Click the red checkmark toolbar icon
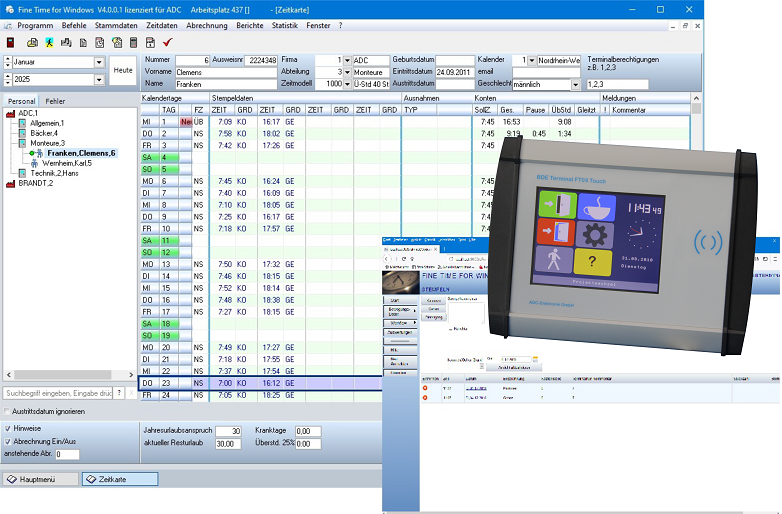Viewport: 782px width, 514px height. pyautogui.click(x=167, y=42)
